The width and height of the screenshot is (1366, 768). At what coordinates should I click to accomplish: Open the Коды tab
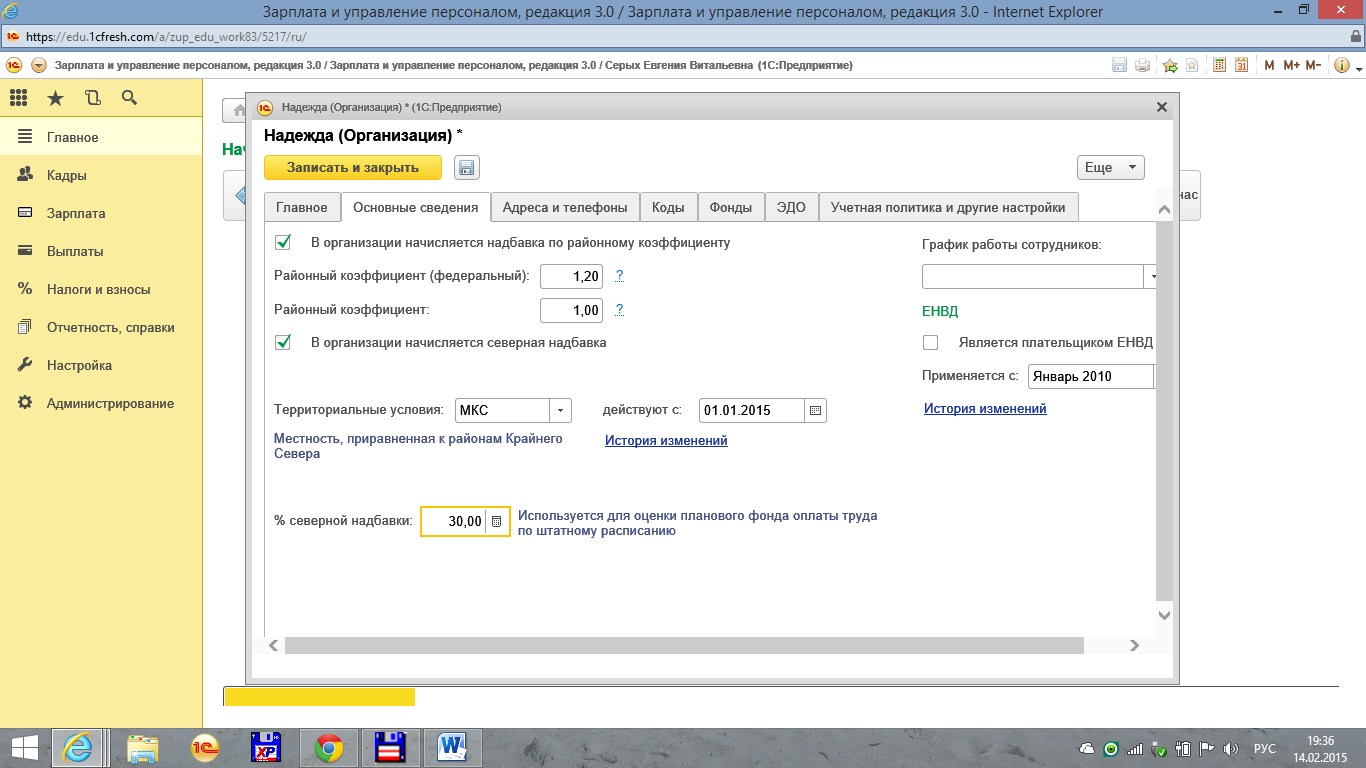[x=668, y=207]
